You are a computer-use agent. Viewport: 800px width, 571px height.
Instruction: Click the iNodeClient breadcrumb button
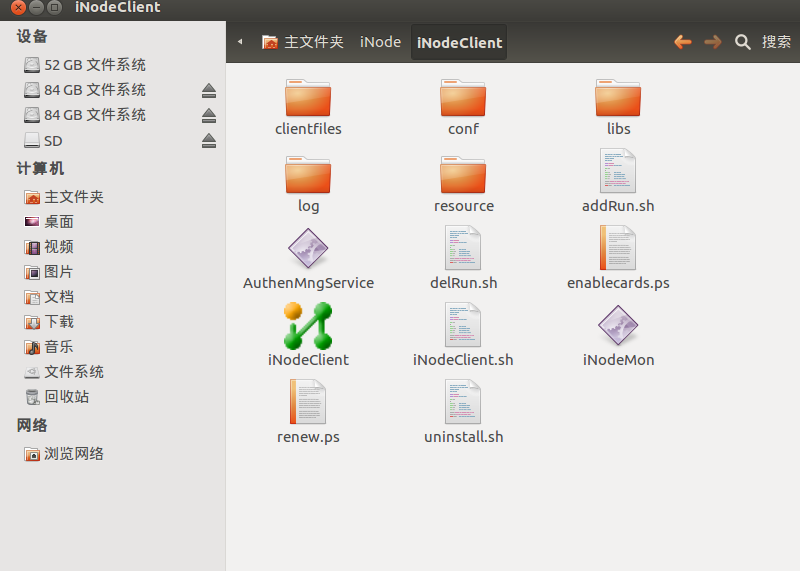(x=459, y=42)
